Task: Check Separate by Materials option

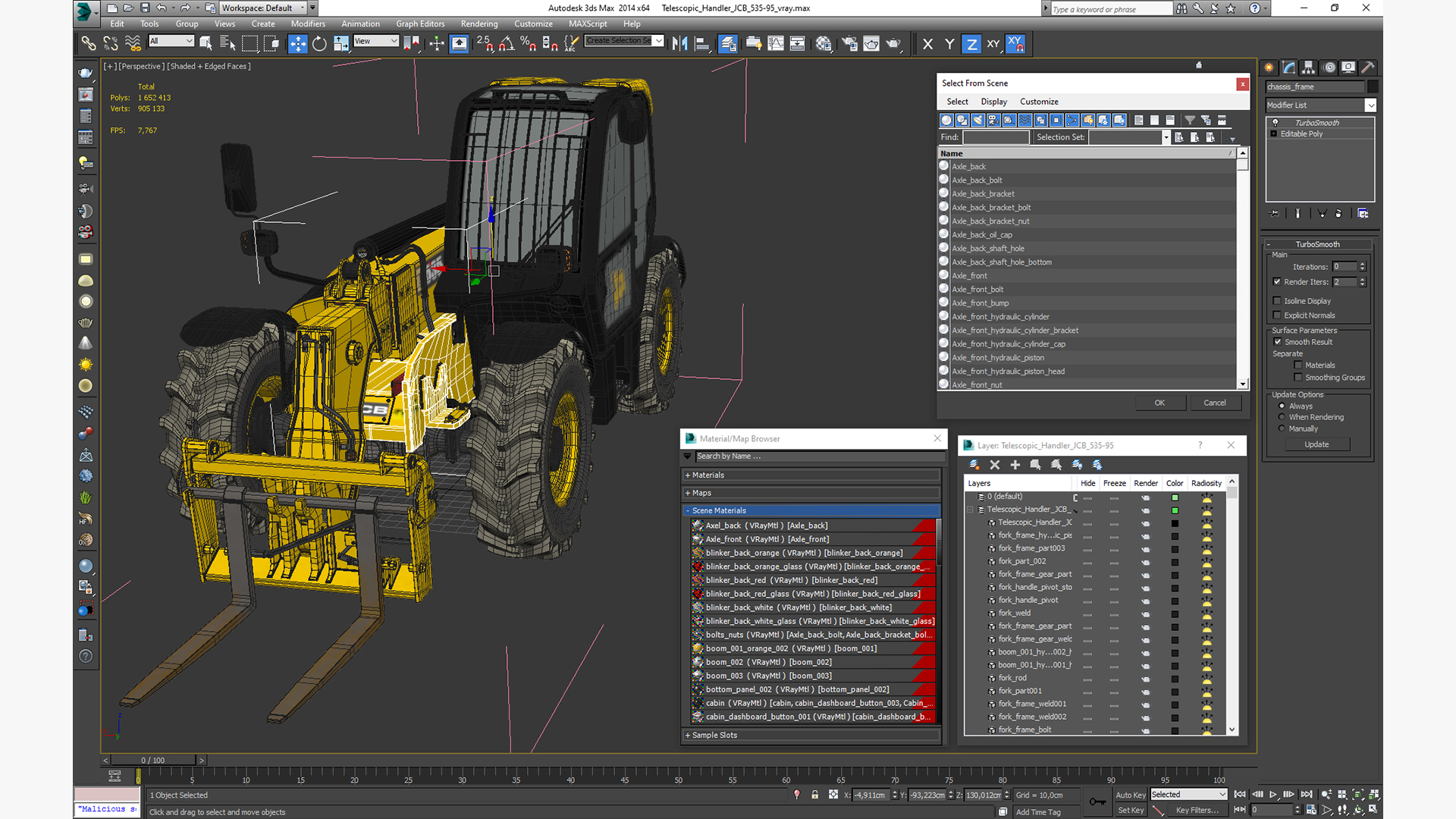Action: click(1298, 366)
